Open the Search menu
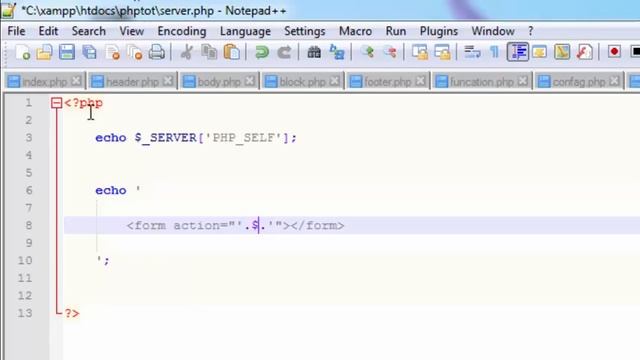This screenshot has width=640, height=360. click(x=89, y=31)
